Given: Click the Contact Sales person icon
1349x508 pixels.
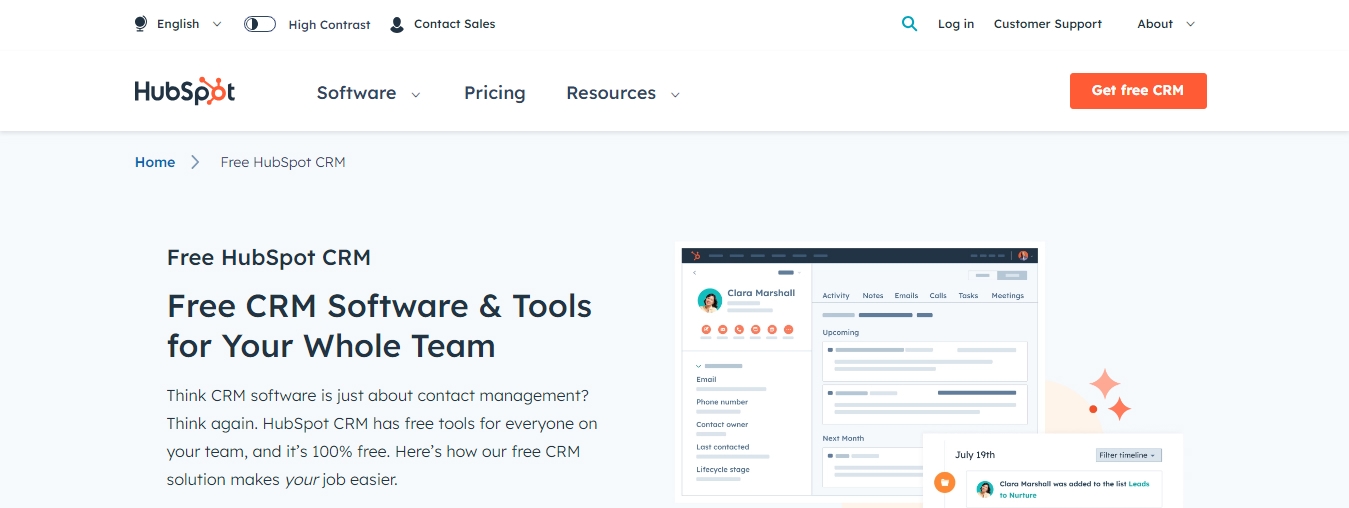Looking at the screenshot, I should point(397,24).
